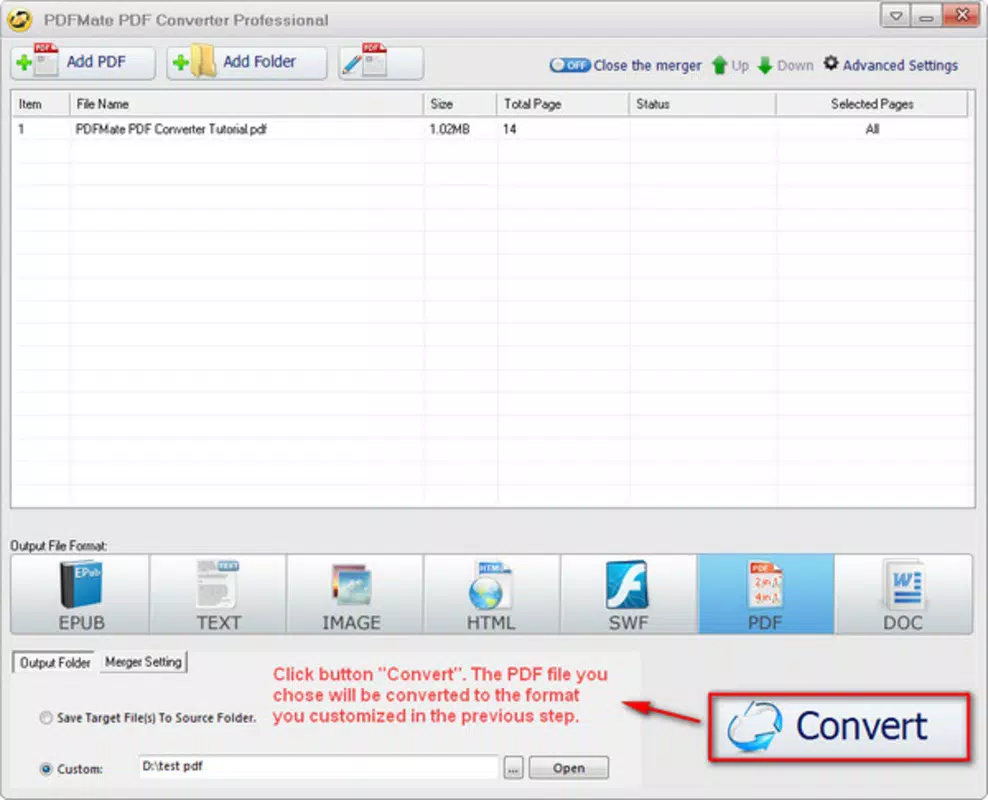Start conversion with Convert button
The image size is (988, 800).
(839, 727)
